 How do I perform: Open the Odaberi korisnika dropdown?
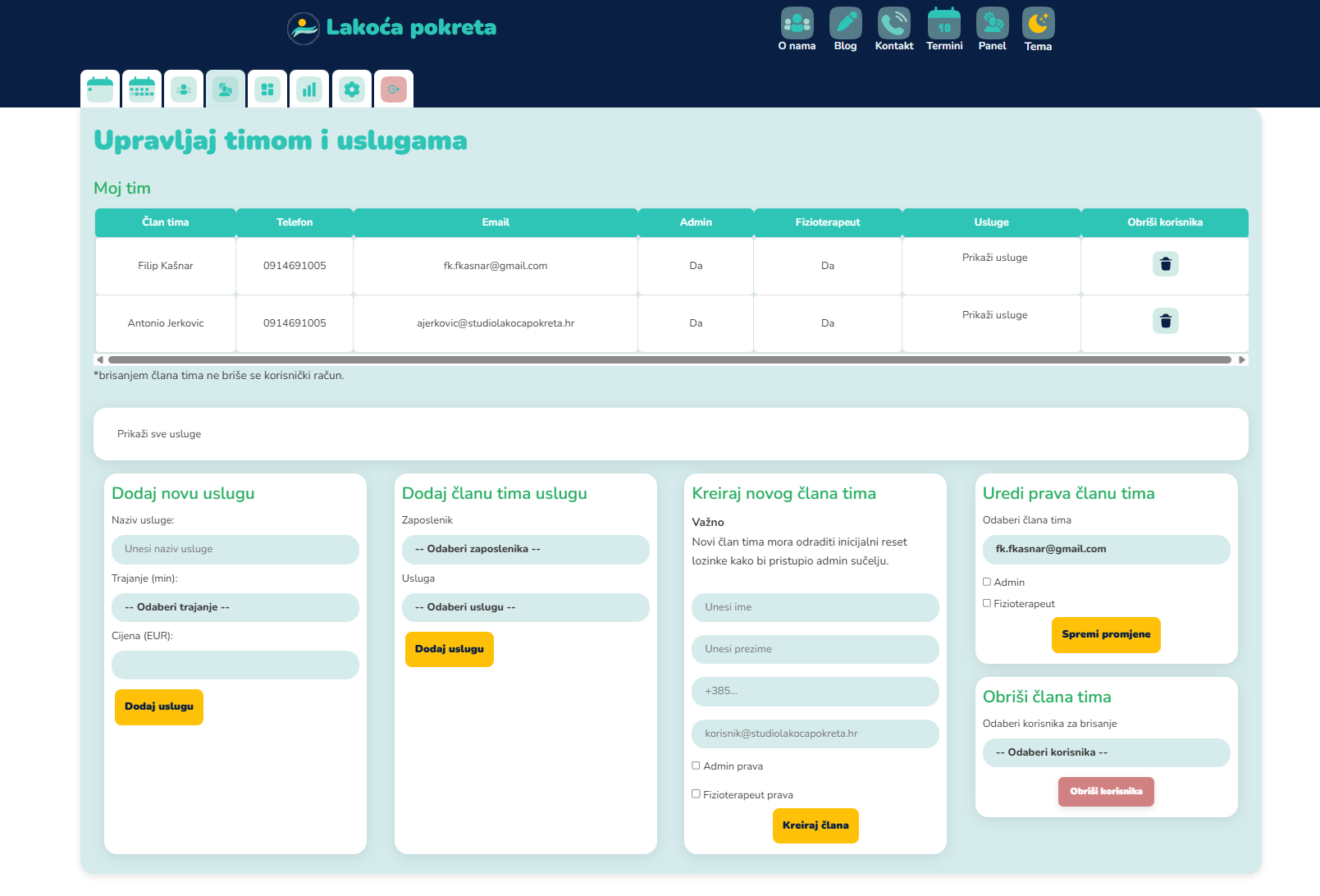tap(1106, 752)
